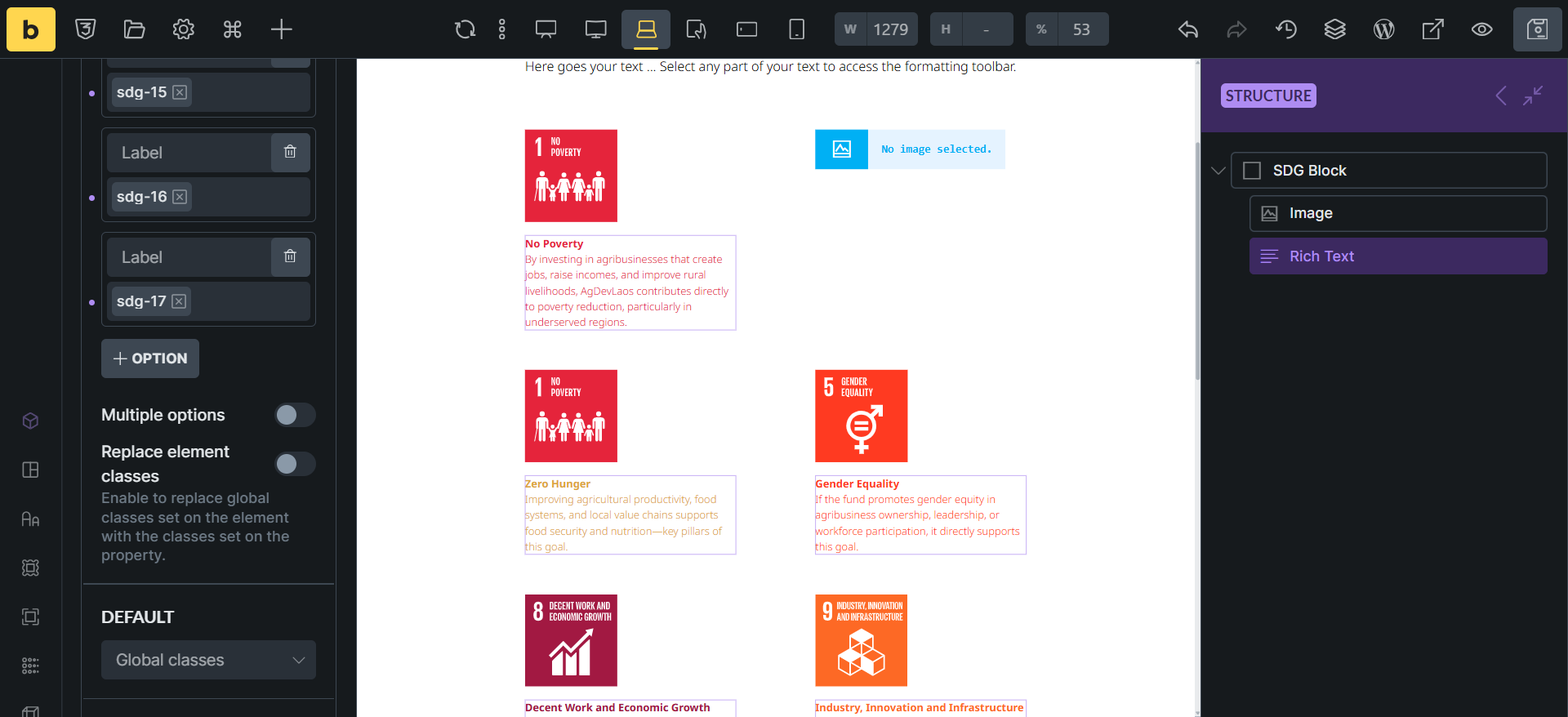
Task: Select the Image item in the structure tree
Action: (1398, 213)
